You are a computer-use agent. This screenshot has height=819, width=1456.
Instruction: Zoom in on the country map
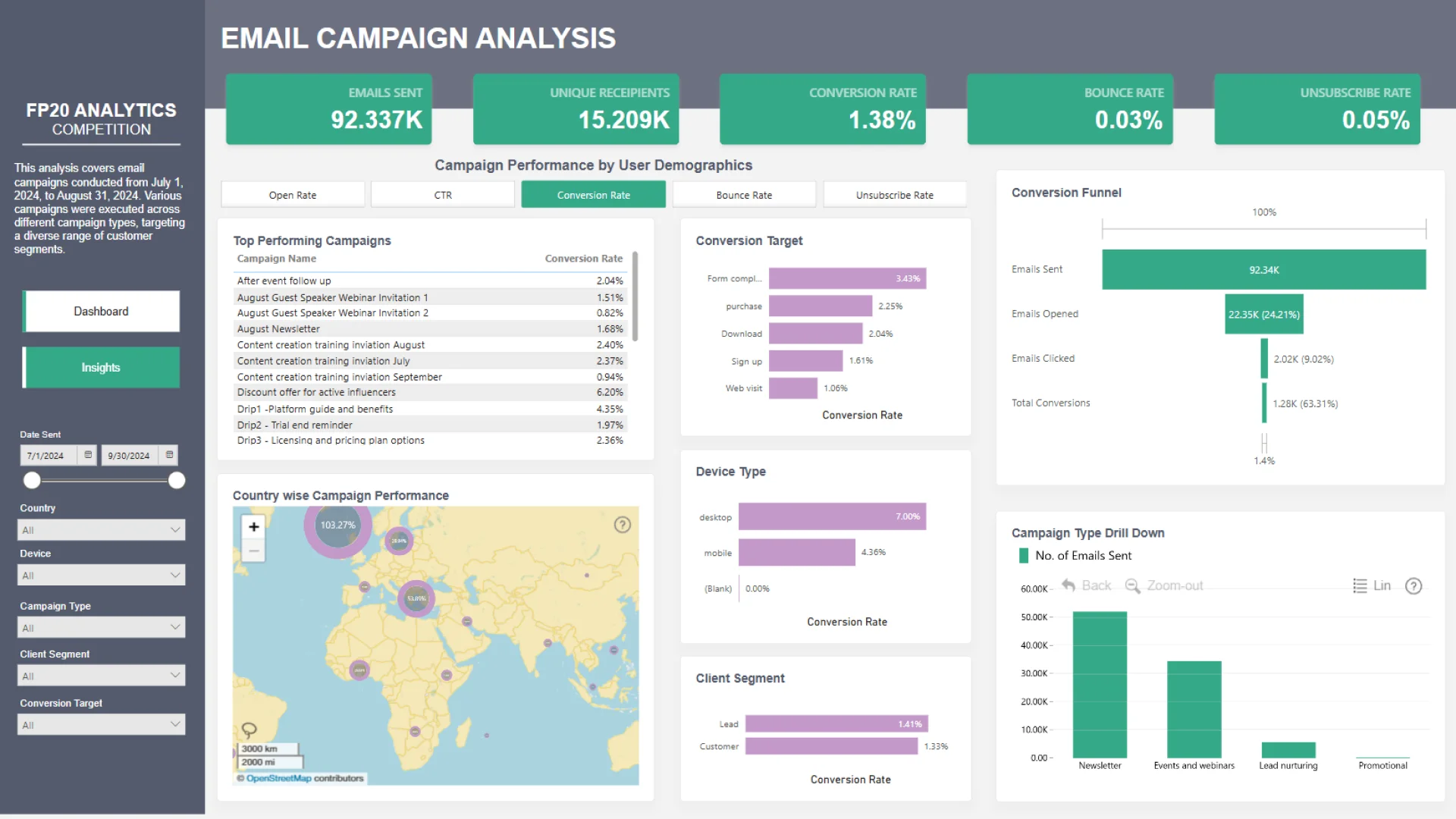coord(254,526)
